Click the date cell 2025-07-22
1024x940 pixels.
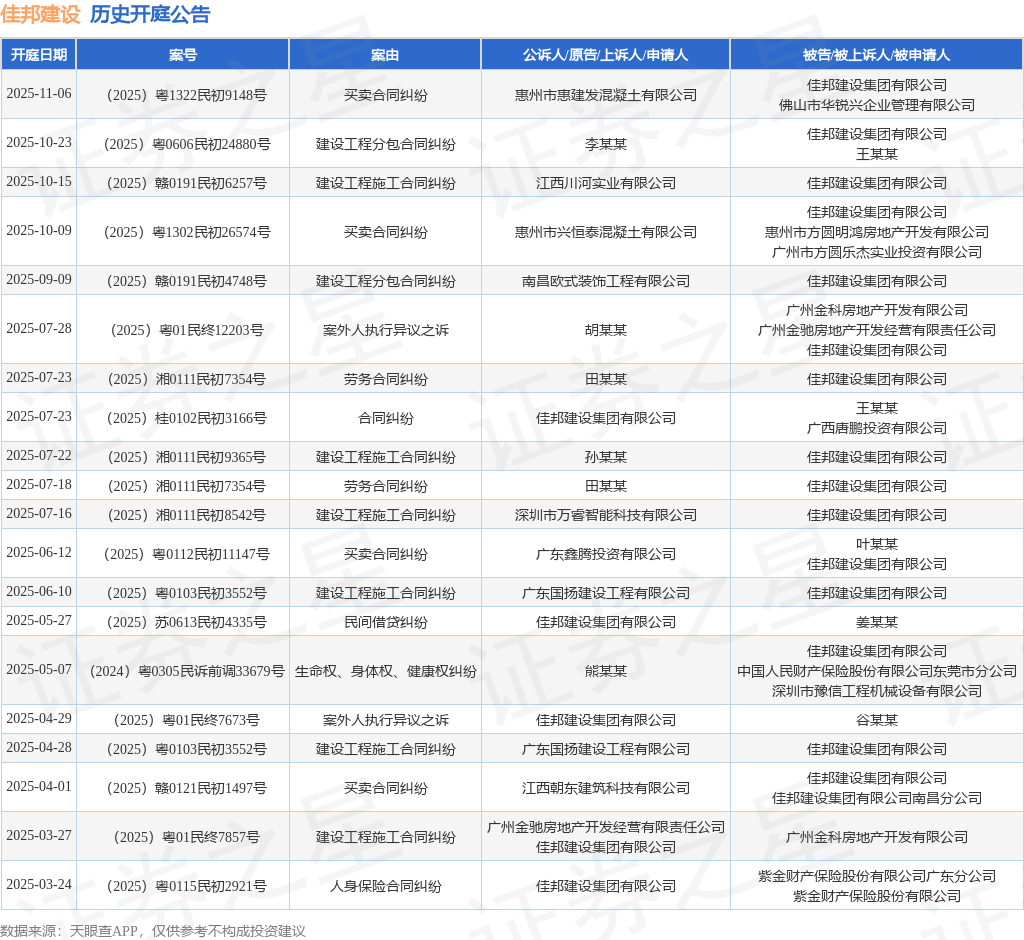click(39, 455)
